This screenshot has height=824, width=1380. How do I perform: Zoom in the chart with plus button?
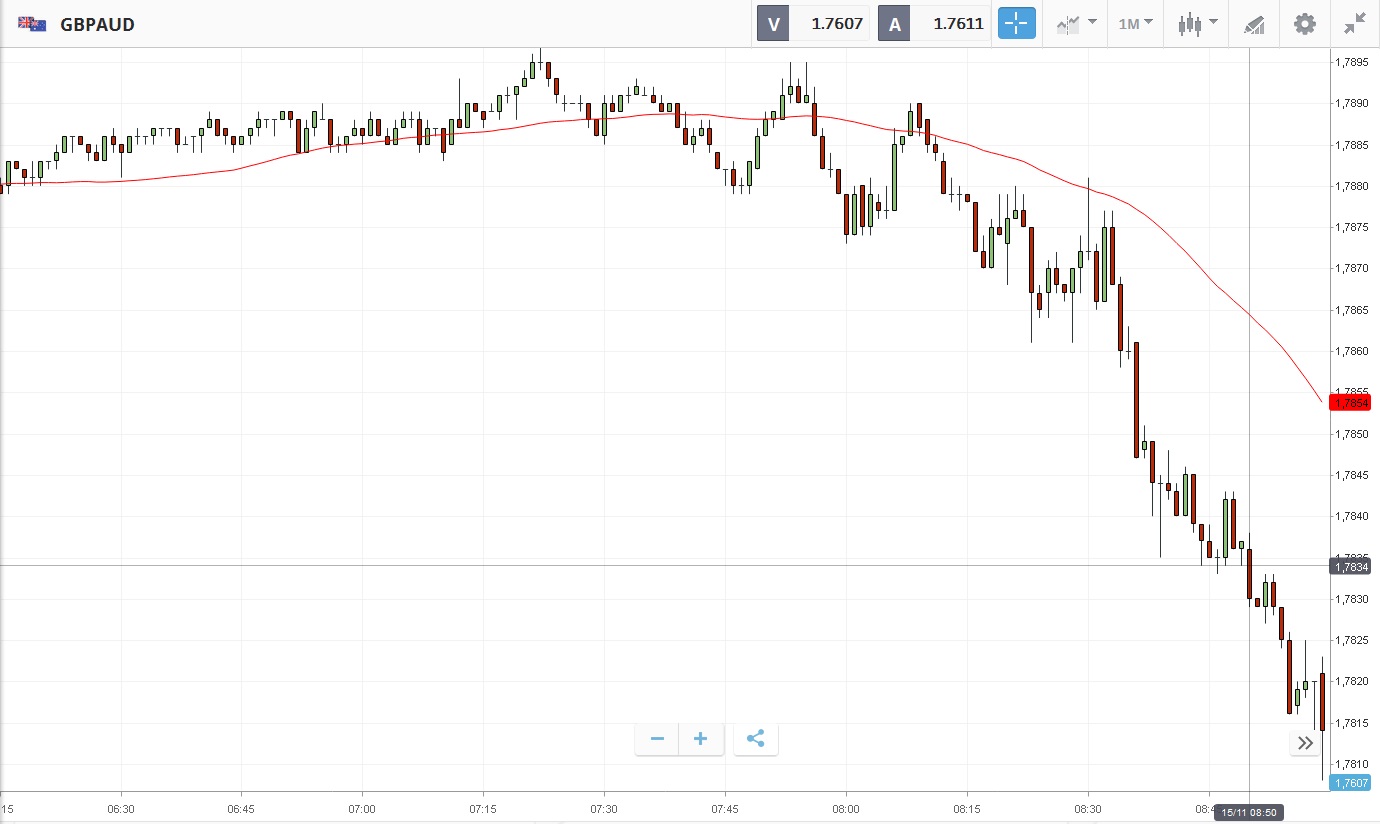click(701, 740)
